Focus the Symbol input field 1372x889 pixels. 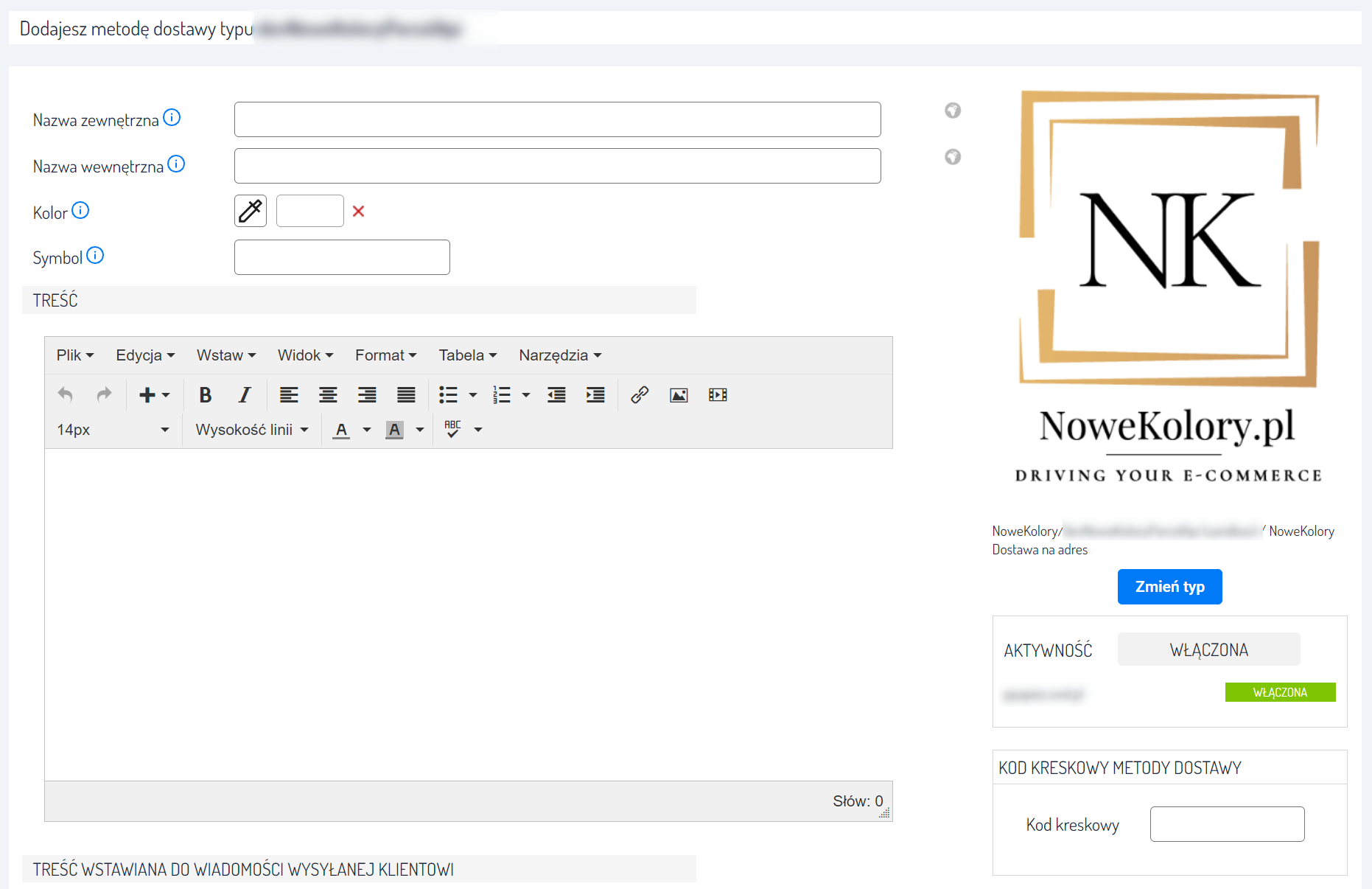coord(342,257)
